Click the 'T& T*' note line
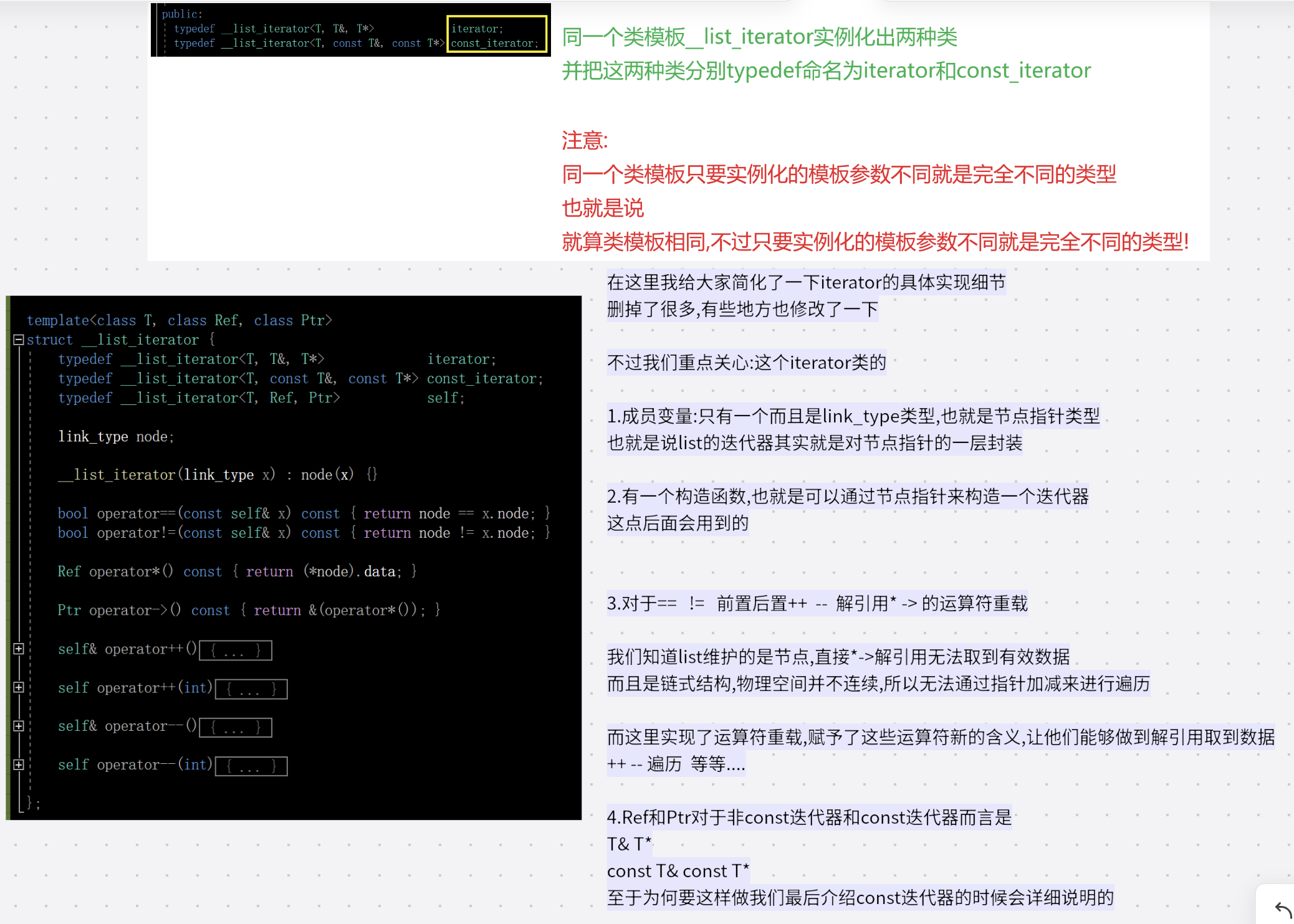The height and width of the screenshot is (924, 1294). pos(629,844)
